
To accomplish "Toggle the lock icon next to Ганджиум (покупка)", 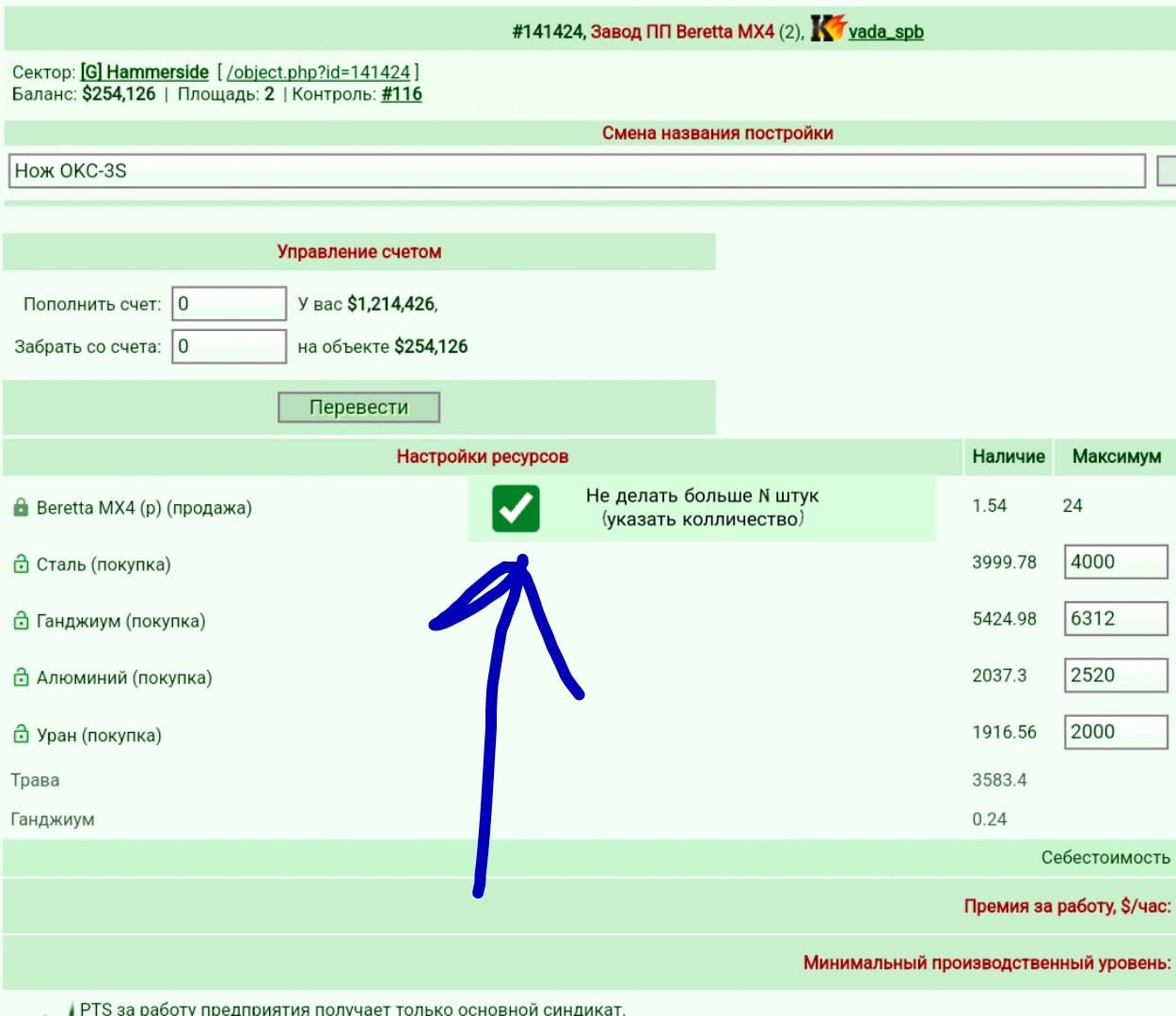I will click(x=21, y=621).
